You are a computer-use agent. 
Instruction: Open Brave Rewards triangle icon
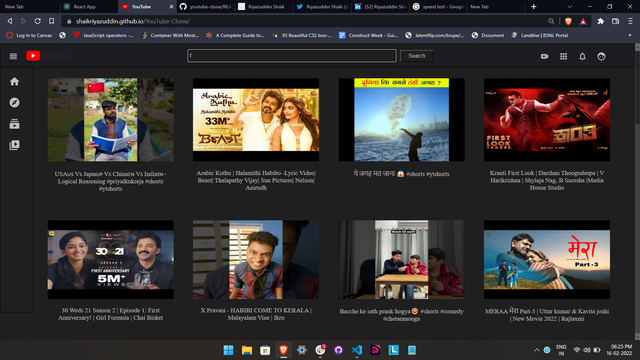pos(583,21)
